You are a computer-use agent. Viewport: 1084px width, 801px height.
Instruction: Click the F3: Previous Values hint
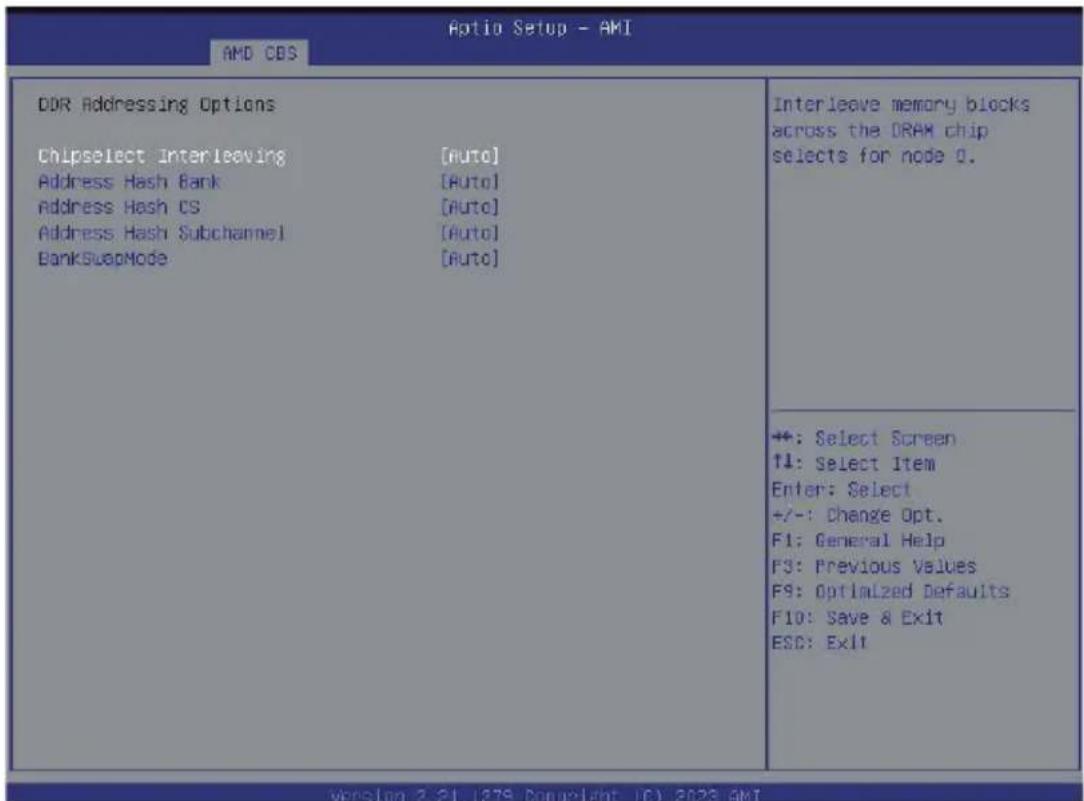[x=874, y=566]
